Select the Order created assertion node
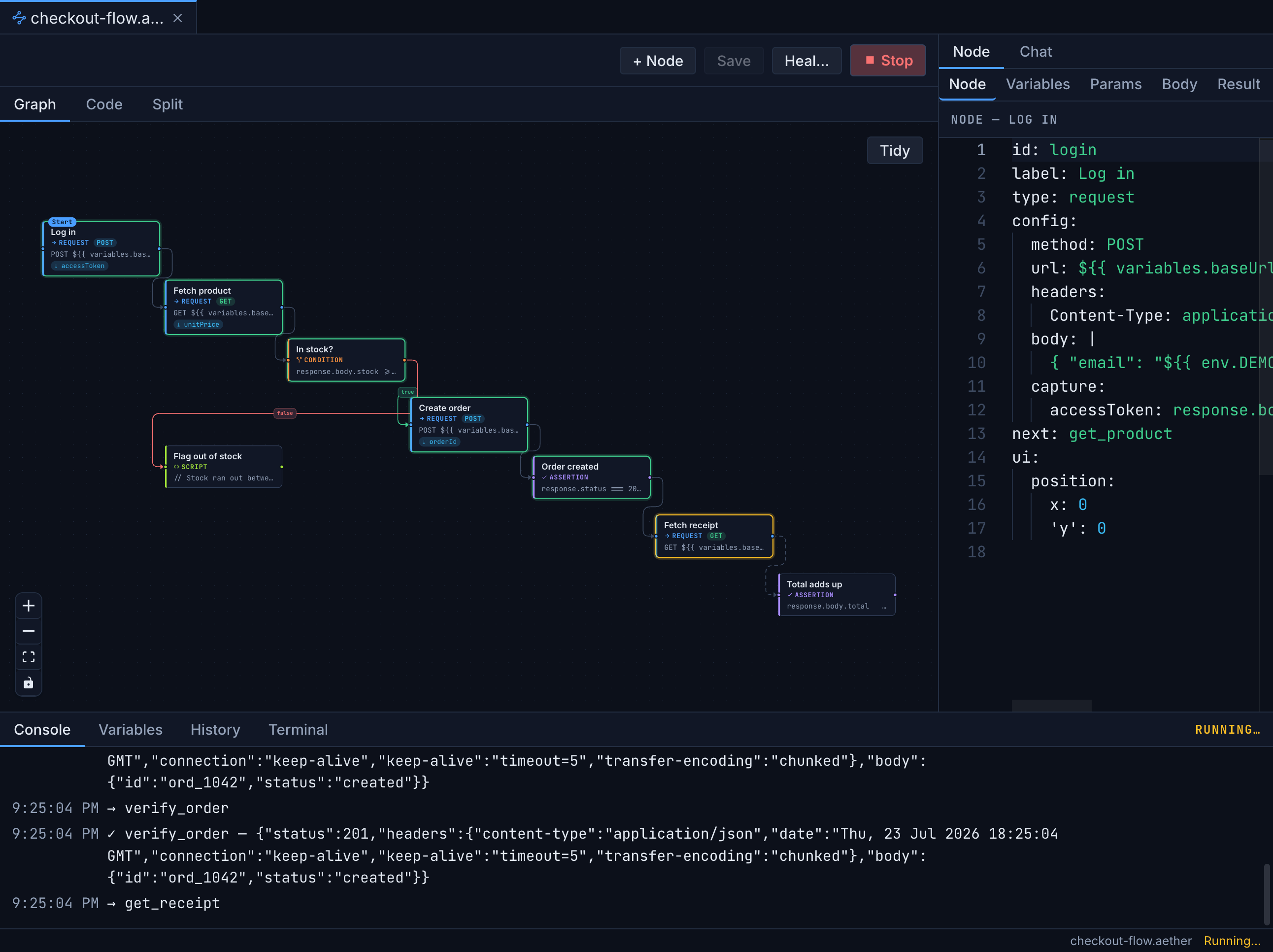Image resolution: width=1273 pixels, height=952 pixels. 592,478
